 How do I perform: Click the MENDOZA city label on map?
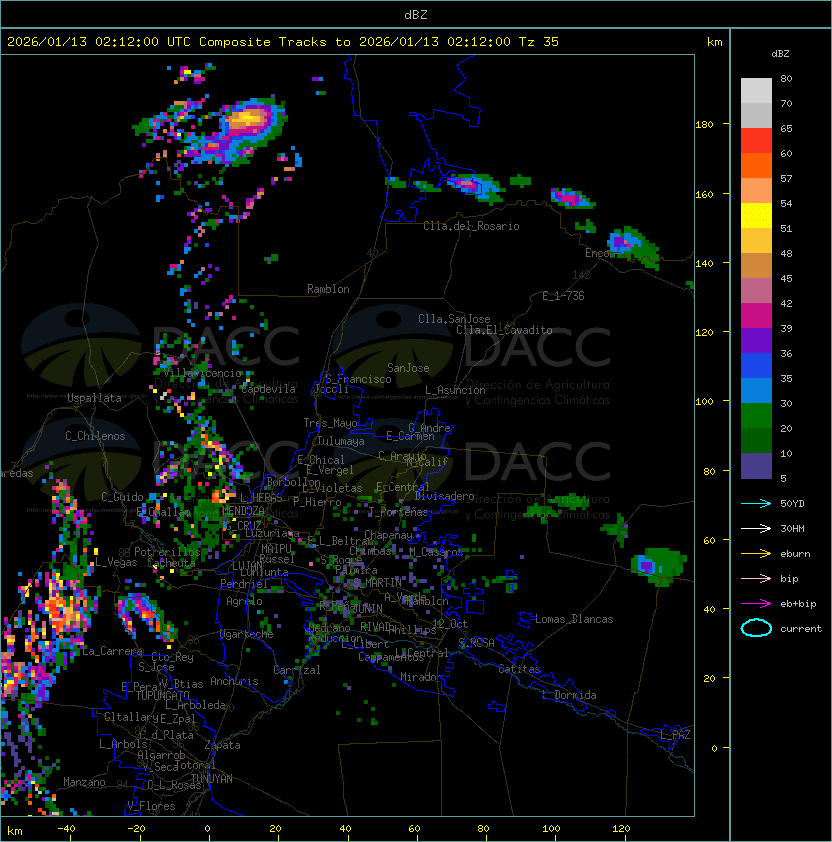[243, 511]
